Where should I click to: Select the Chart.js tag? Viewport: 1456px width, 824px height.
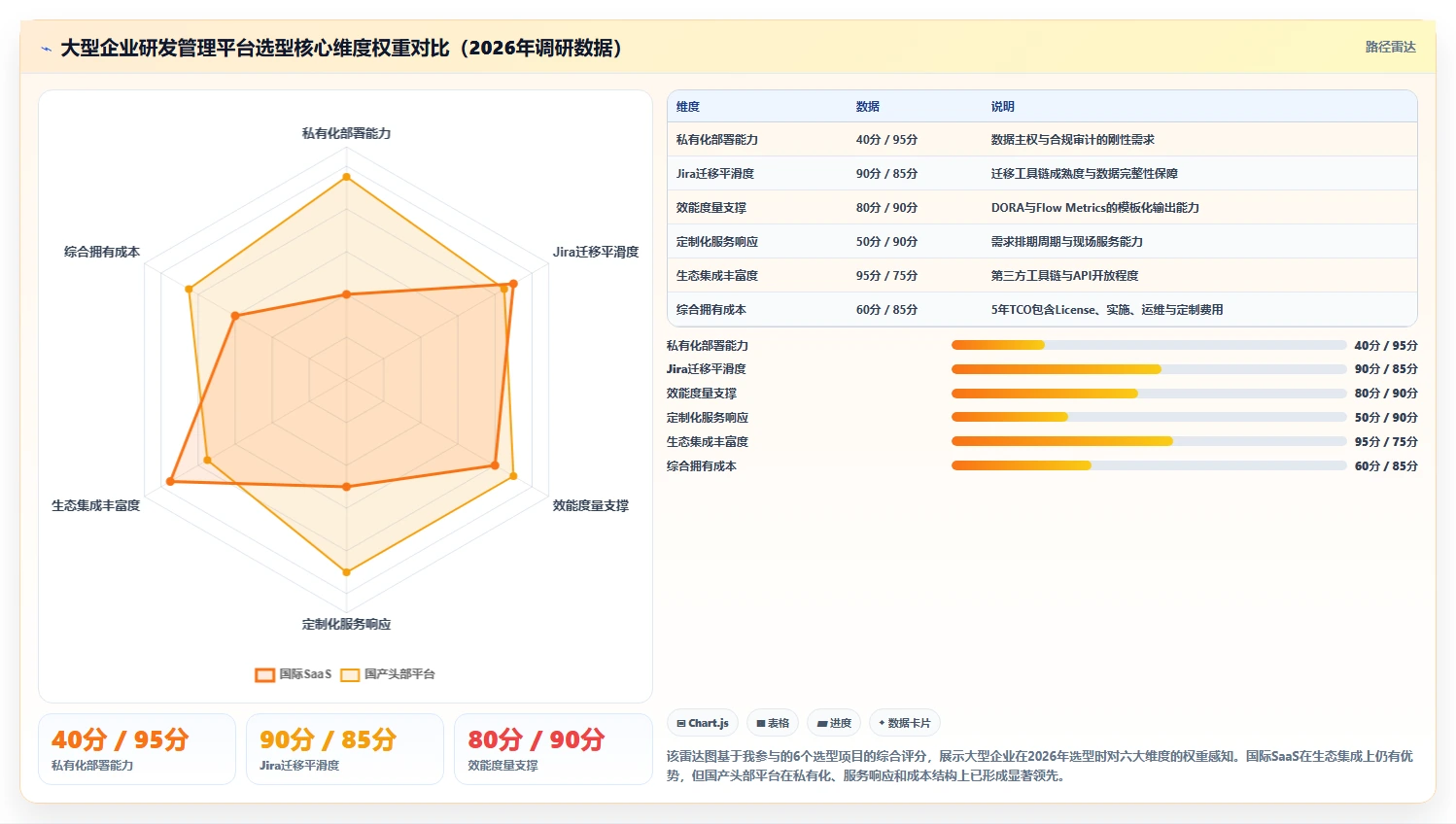[703, 723]
